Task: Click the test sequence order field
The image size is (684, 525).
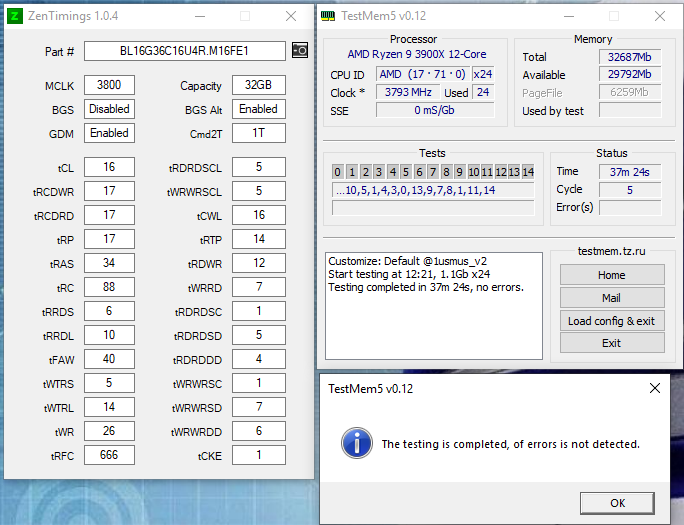Action: tap(433, 190)
